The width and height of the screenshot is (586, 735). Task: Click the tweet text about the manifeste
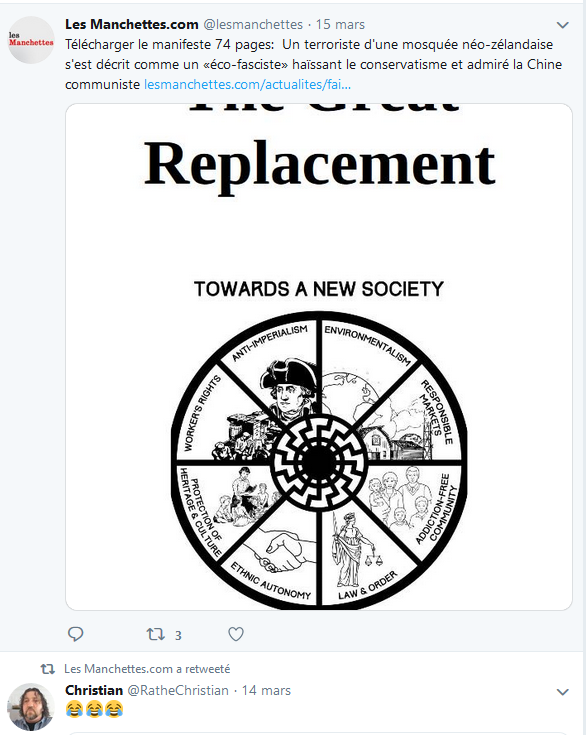coord(313,64)
